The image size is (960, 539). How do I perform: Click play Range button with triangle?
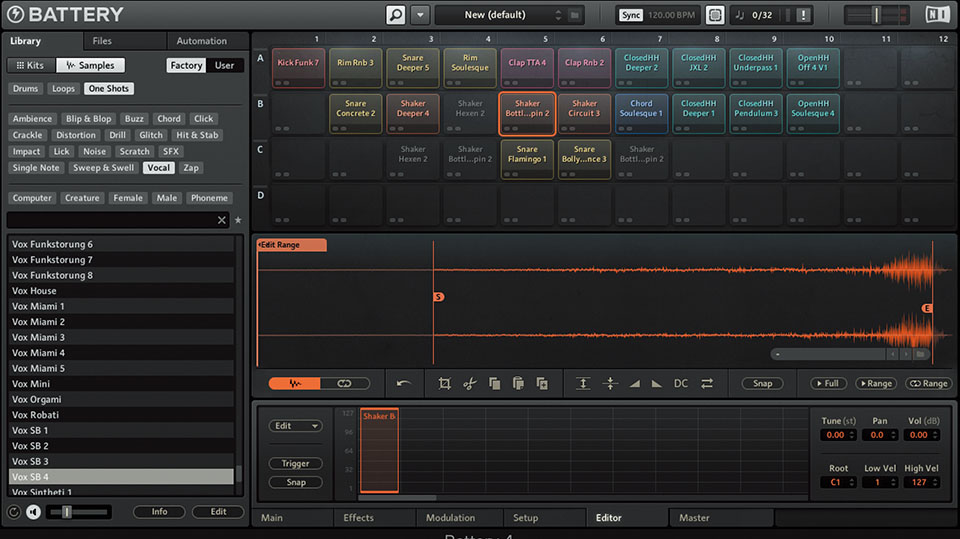click(x=876, y=383)
